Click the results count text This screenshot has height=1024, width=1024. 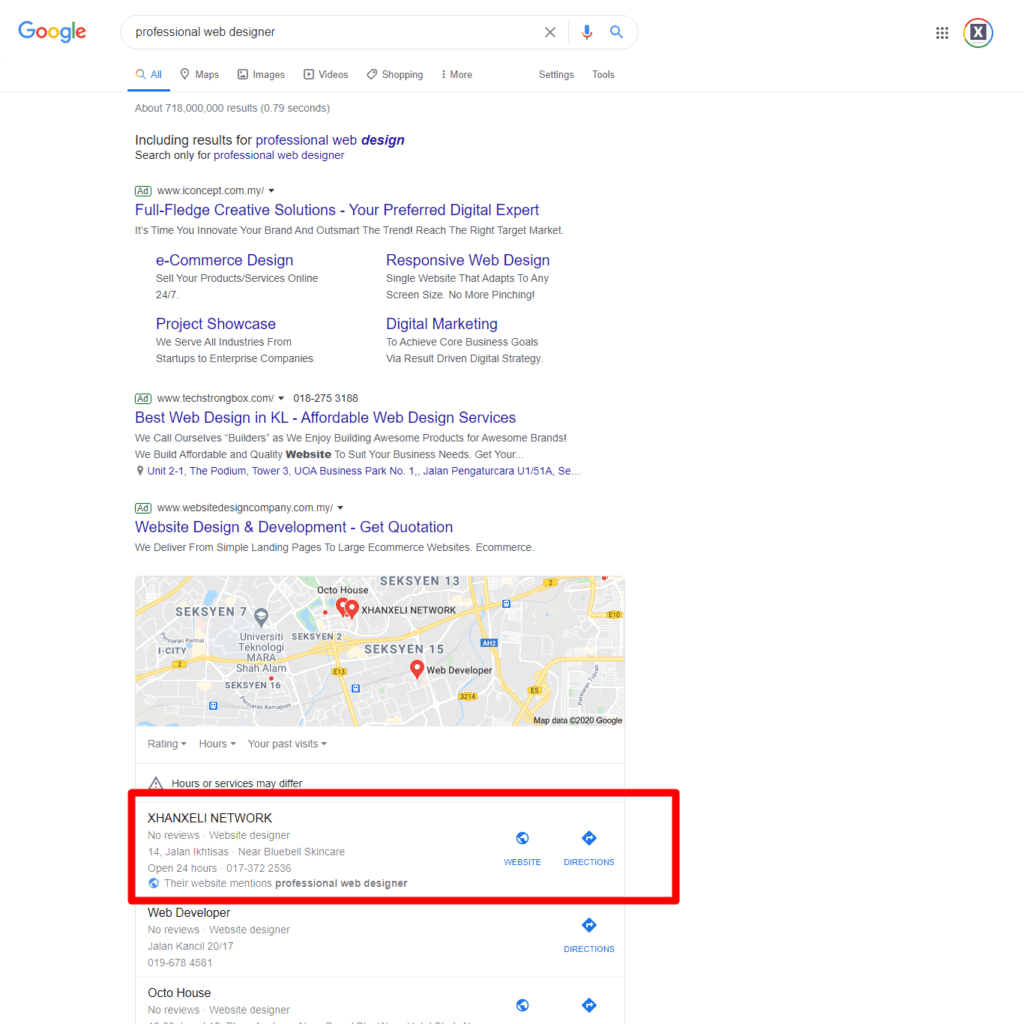[x=232, y=108]
